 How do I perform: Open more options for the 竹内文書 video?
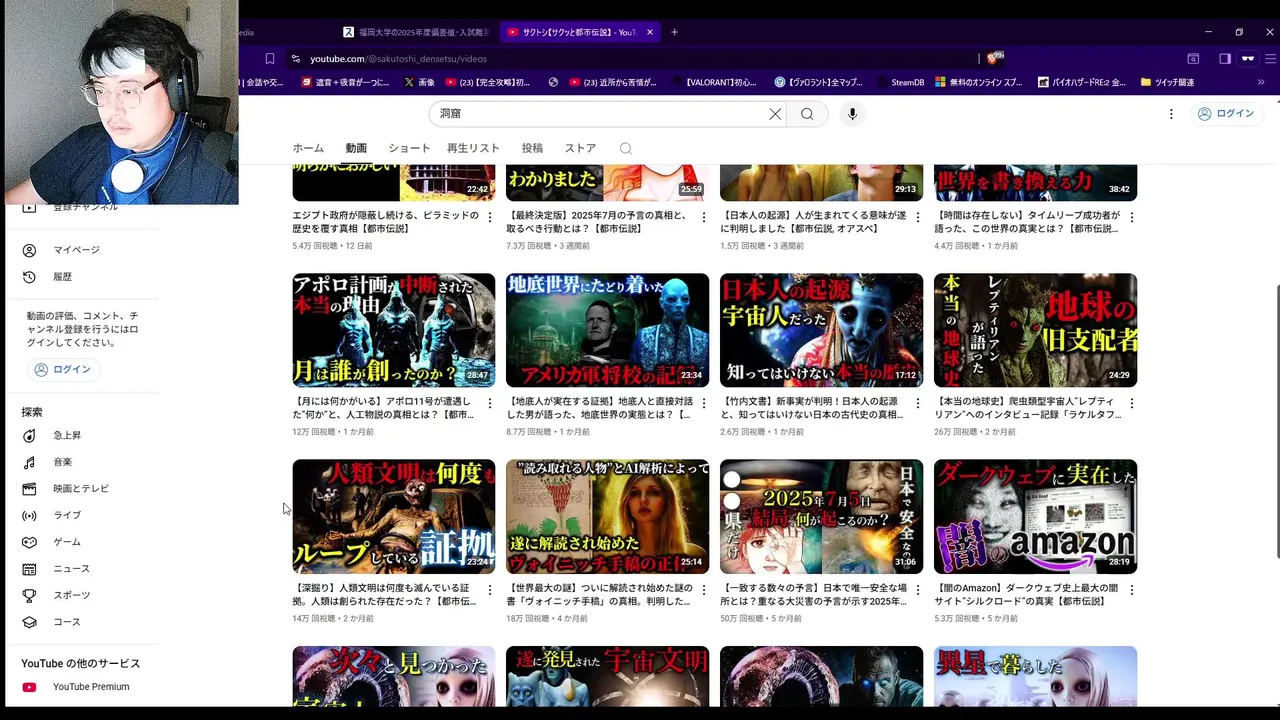point(917,403)
